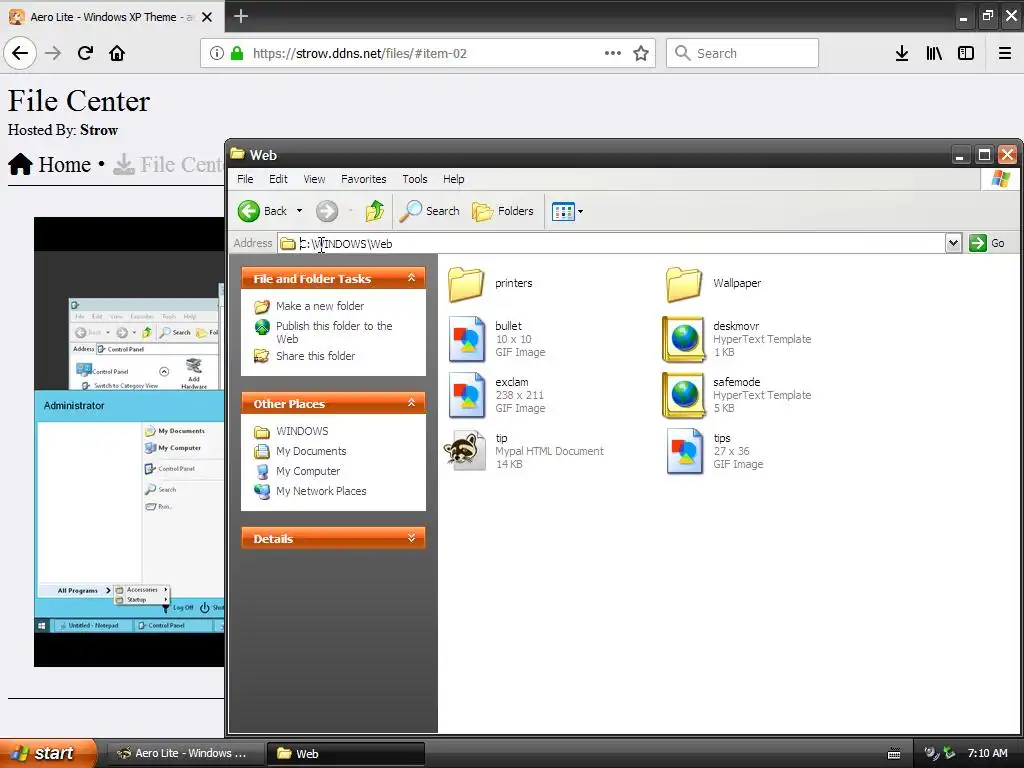Click the browser back arrow

pos(20,53)
